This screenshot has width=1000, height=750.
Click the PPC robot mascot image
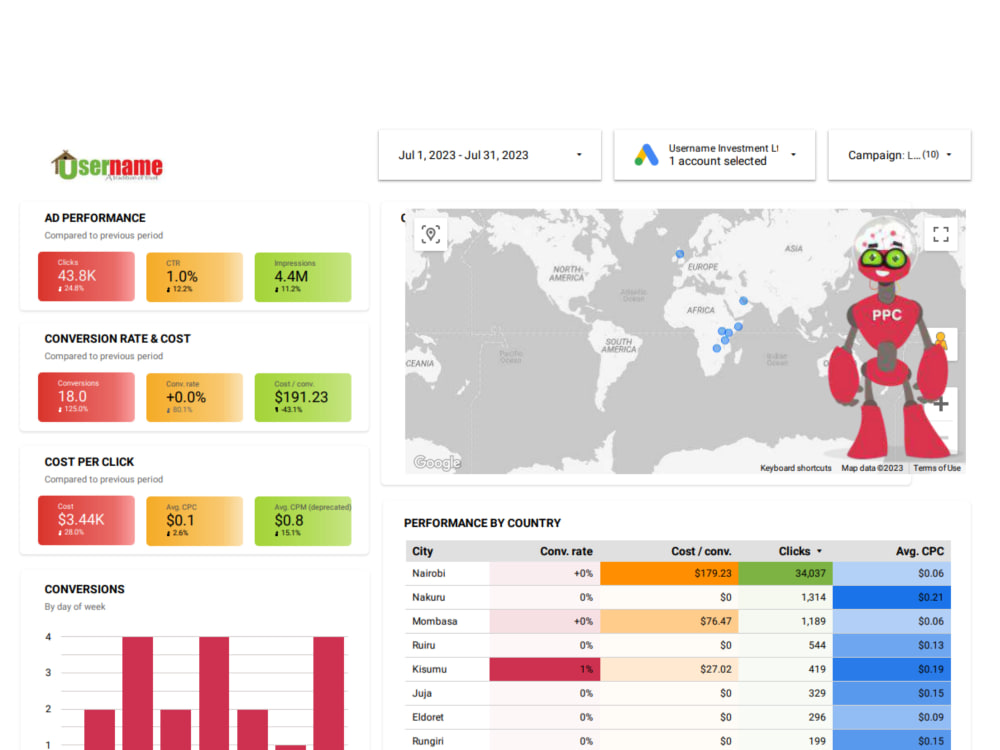tap(890, 341)
